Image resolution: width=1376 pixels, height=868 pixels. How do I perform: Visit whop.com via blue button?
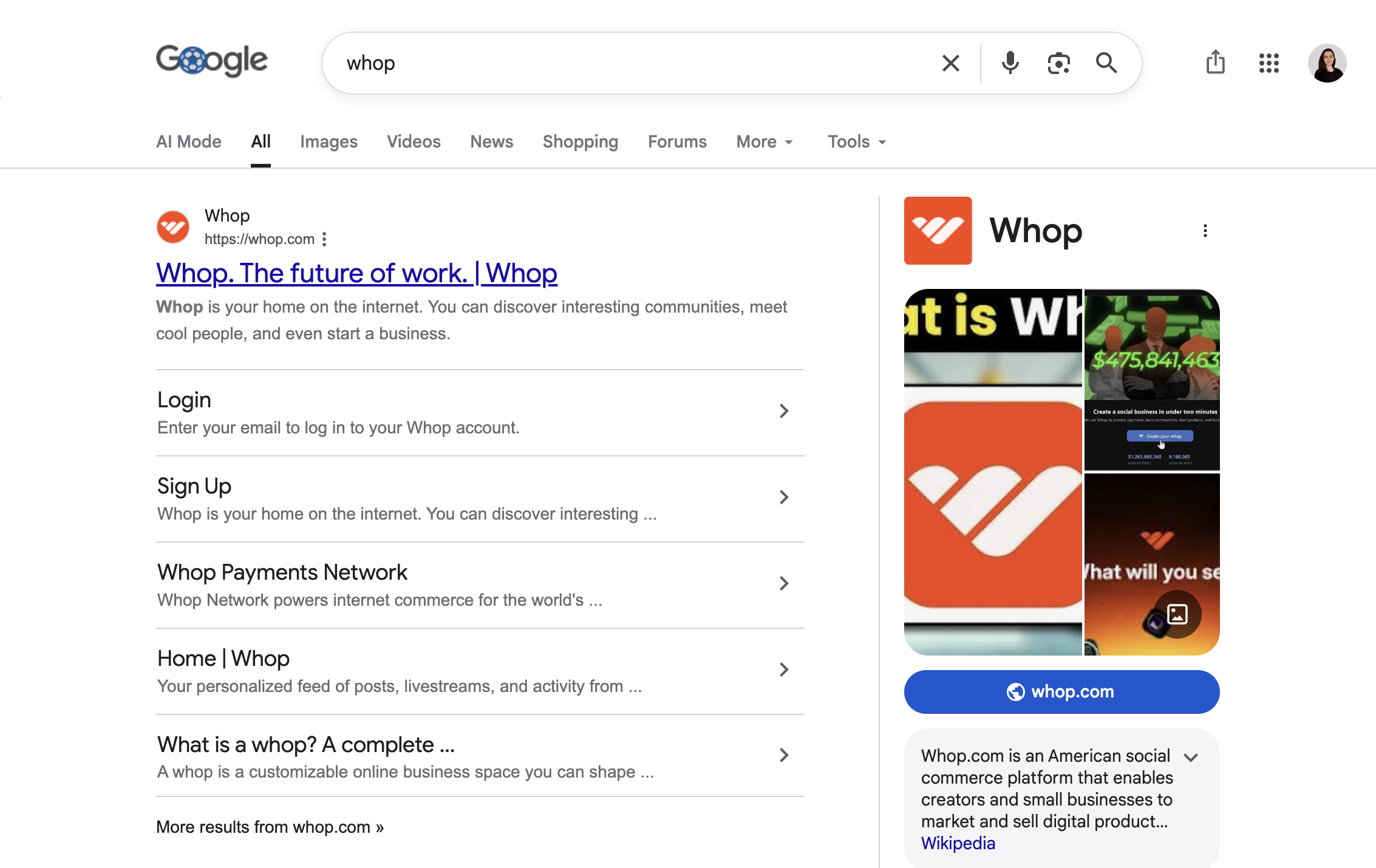click(1061, 691)
